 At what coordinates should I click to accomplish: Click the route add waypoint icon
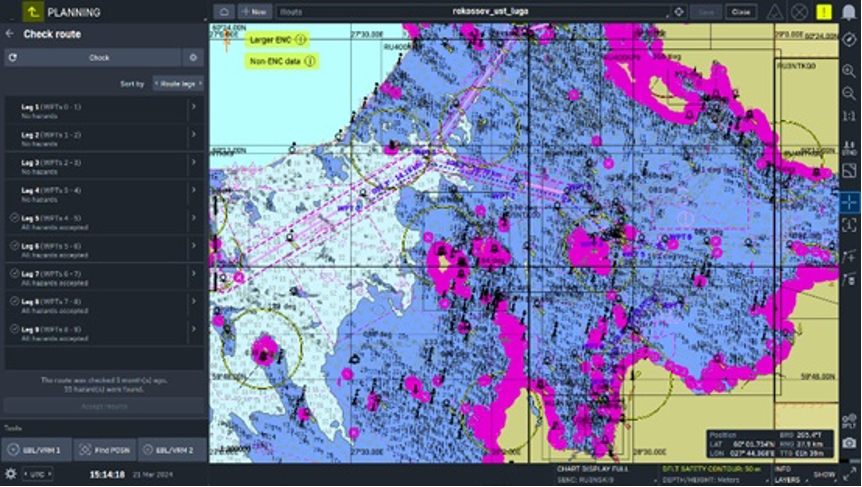point(849,256)
